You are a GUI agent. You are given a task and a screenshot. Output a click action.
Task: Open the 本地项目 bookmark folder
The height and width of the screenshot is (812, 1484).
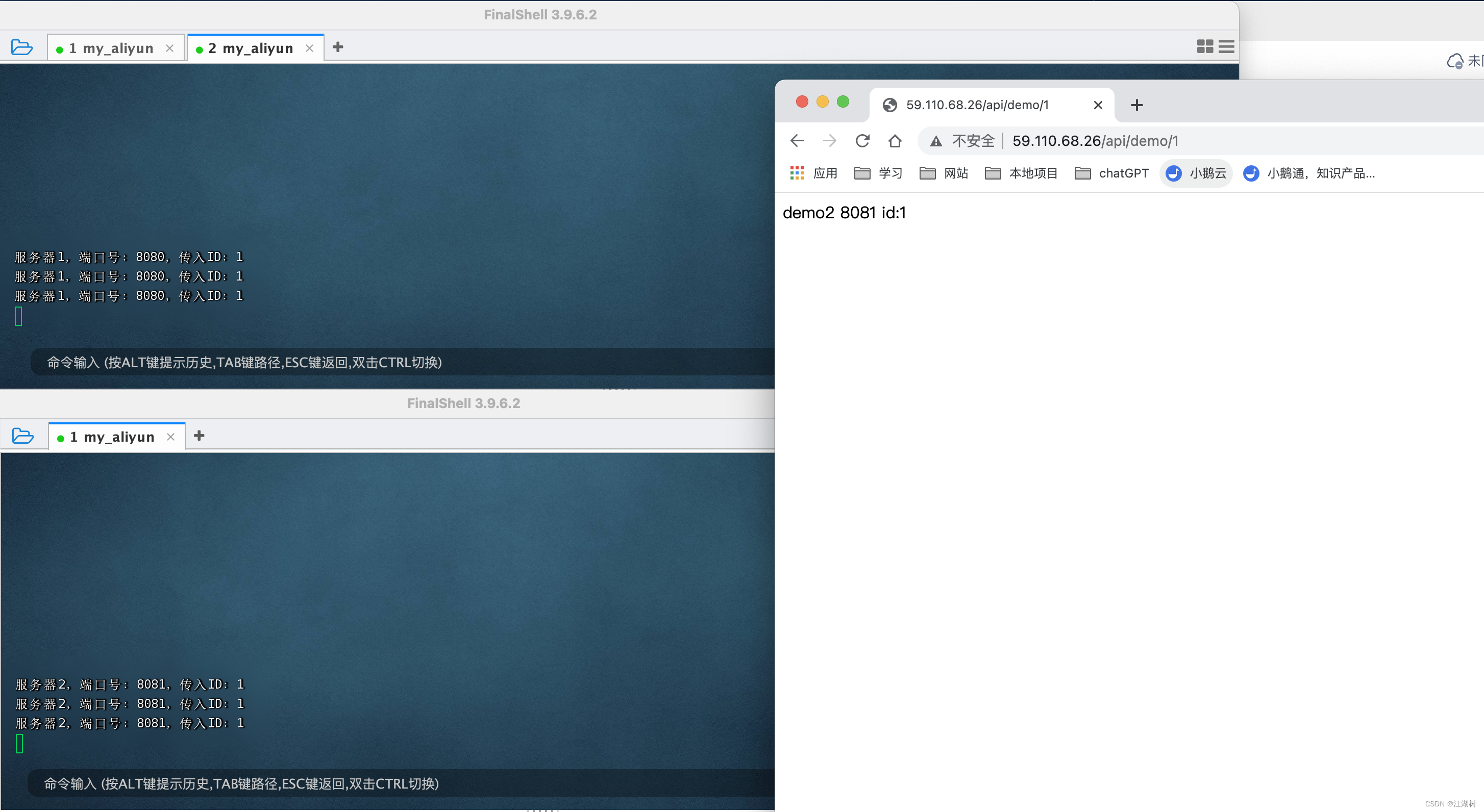(x=1021, y=173)
